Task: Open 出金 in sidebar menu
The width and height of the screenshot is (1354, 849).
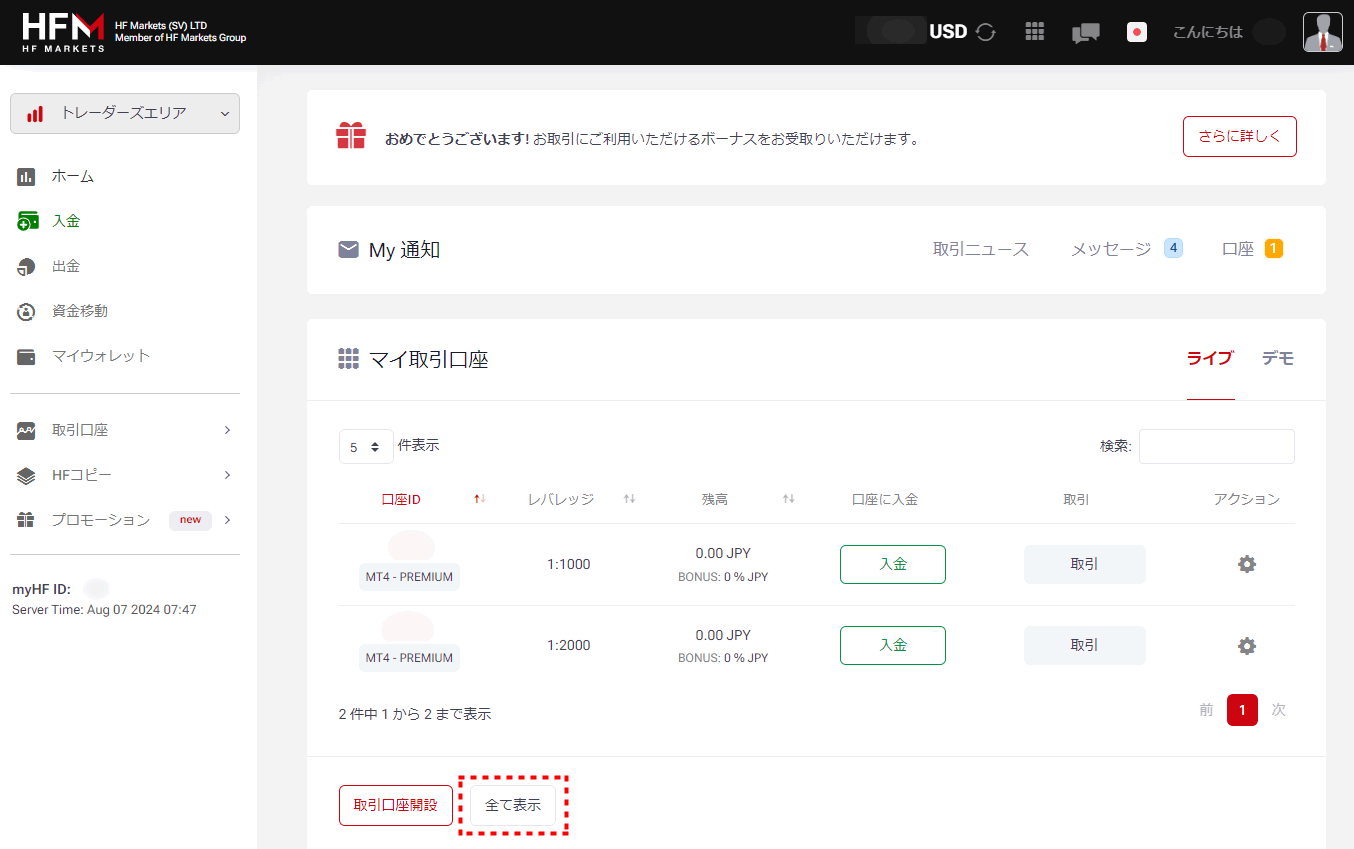Action: (66, 266)
